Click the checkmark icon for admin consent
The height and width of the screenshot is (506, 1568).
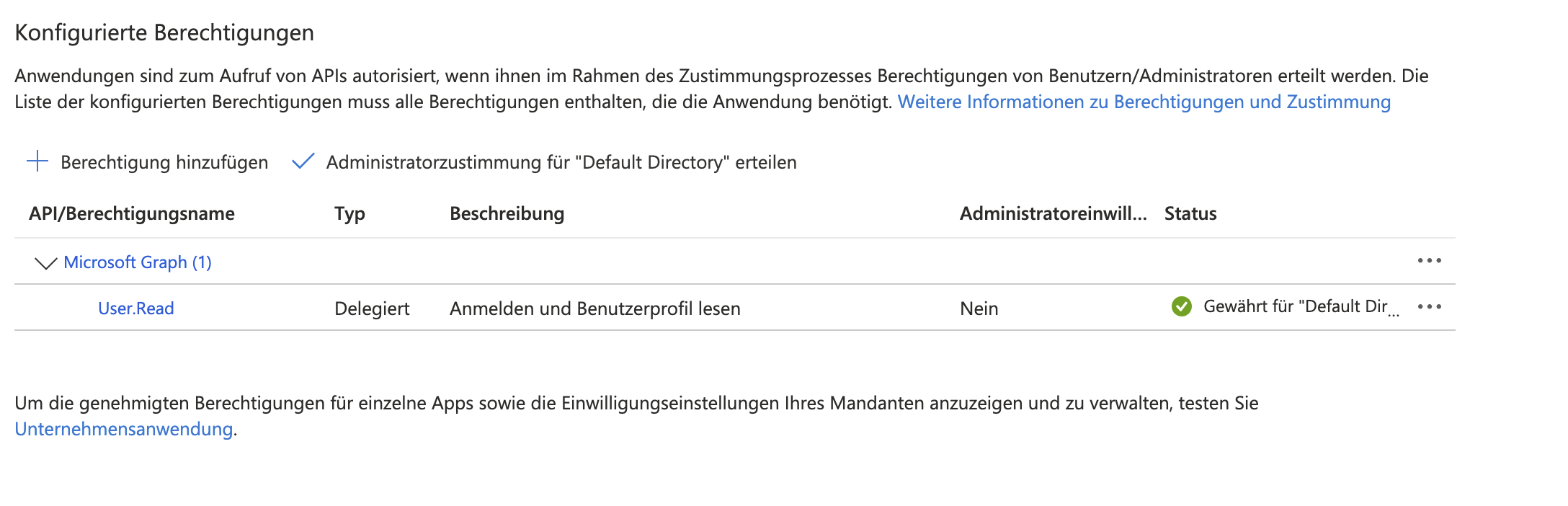click(303, 161)
